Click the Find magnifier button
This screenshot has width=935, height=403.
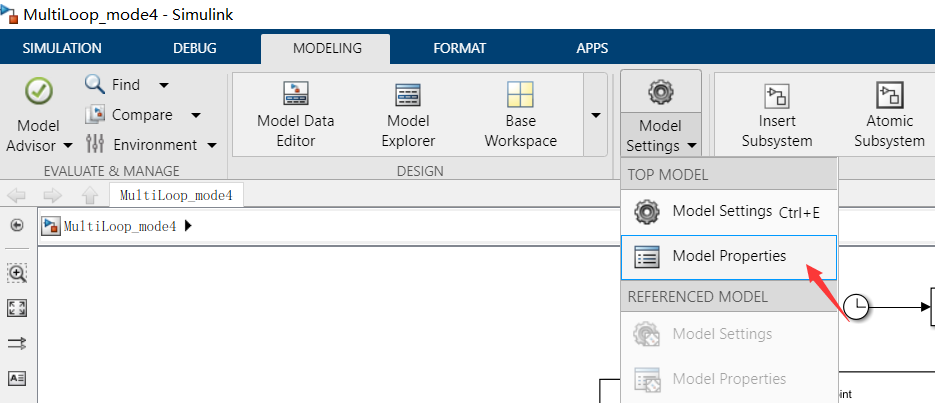112,85
